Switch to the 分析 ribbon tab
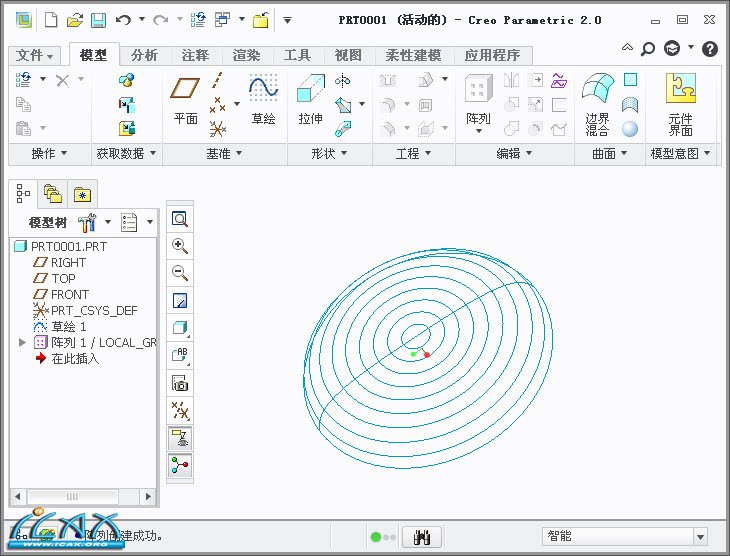The height and width of the screenshot is (556, 730). pos(144,55)
